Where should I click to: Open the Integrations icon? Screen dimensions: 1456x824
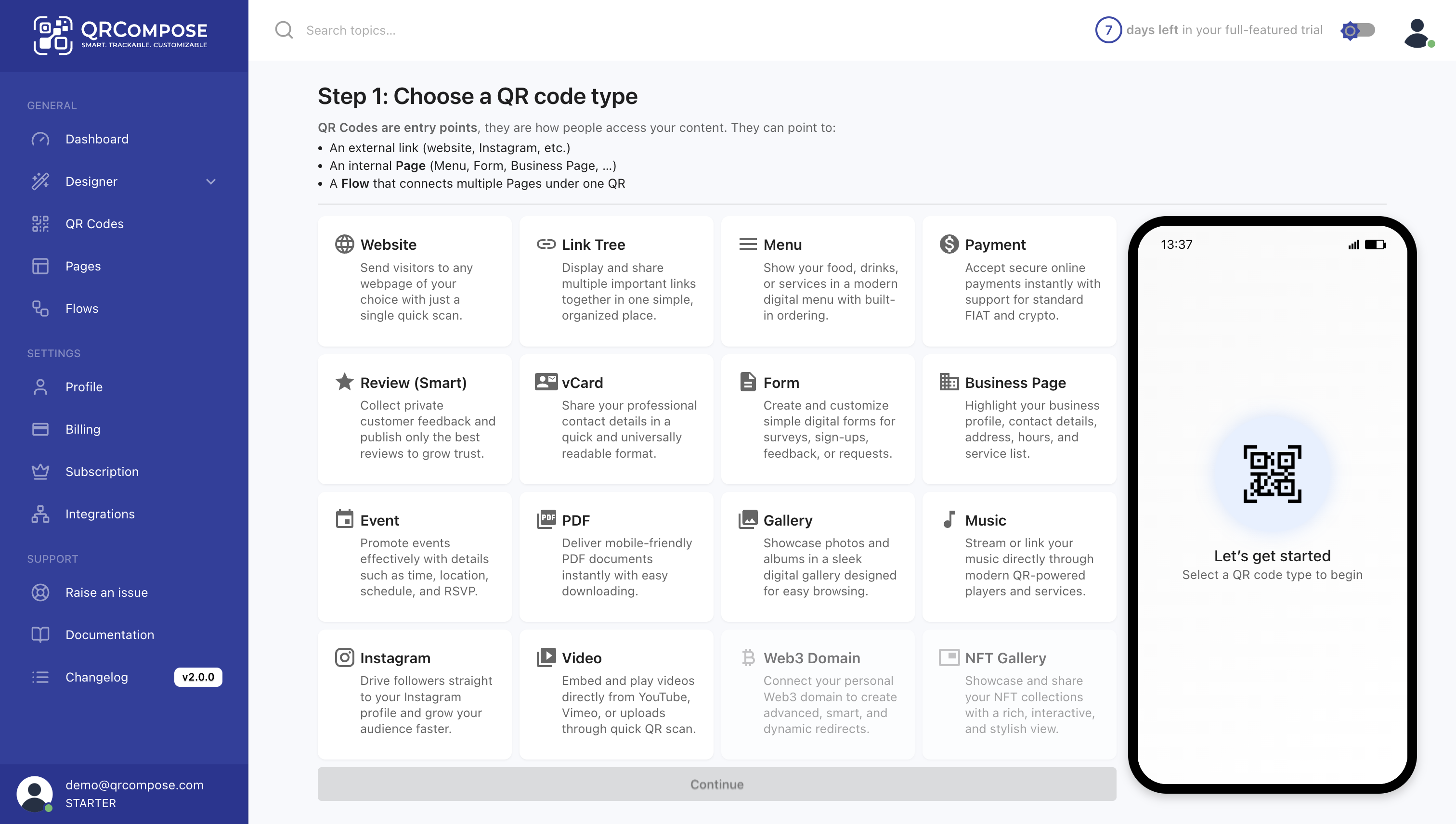pyautogui.click(x=40, y=514)
